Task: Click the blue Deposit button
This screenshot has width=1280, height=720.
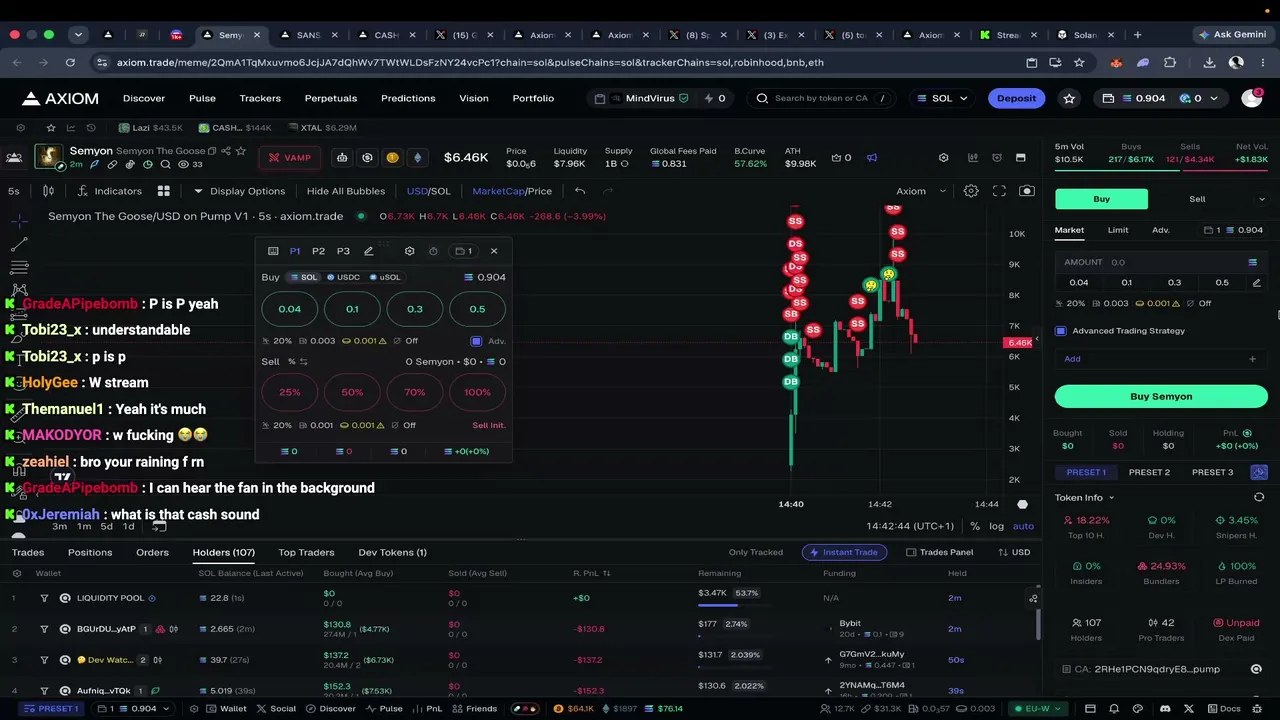Action: pos(1017,98)
